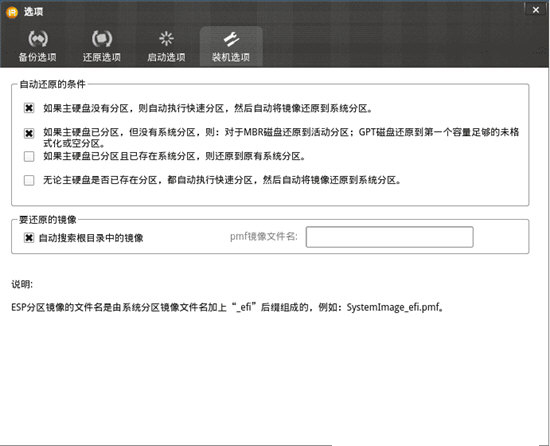550x446 pixels.
Task: Click the 启动选项 spinner icon
Action: [166, 39]
